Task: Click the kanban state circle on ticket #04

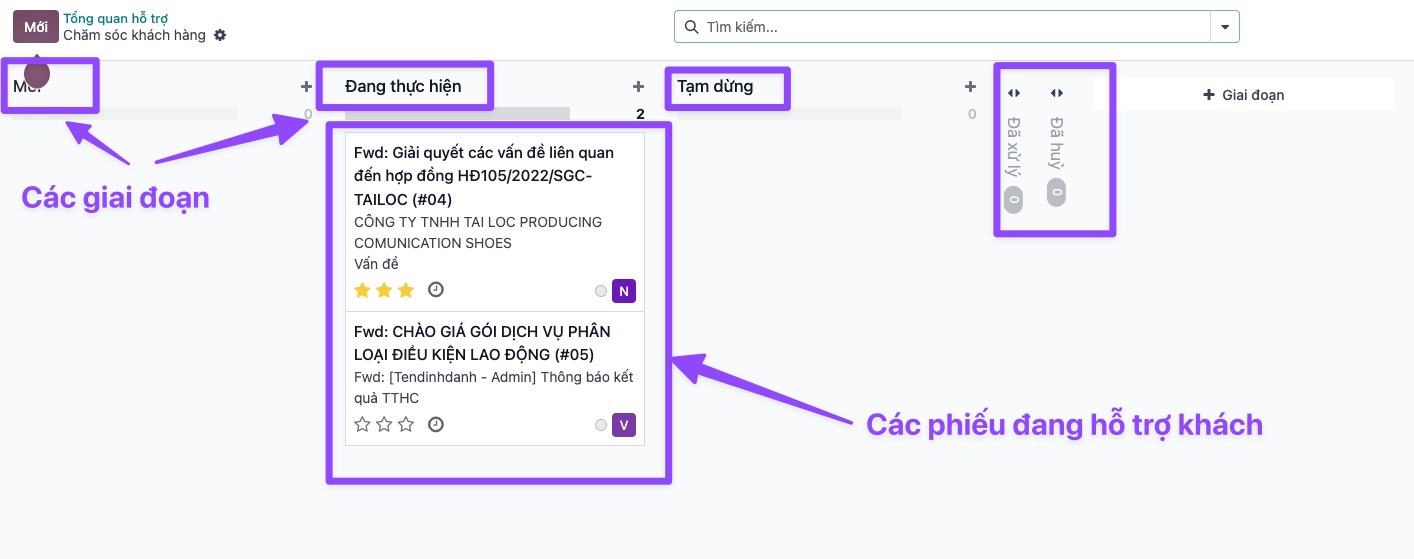Action: (x=600, y=291)
